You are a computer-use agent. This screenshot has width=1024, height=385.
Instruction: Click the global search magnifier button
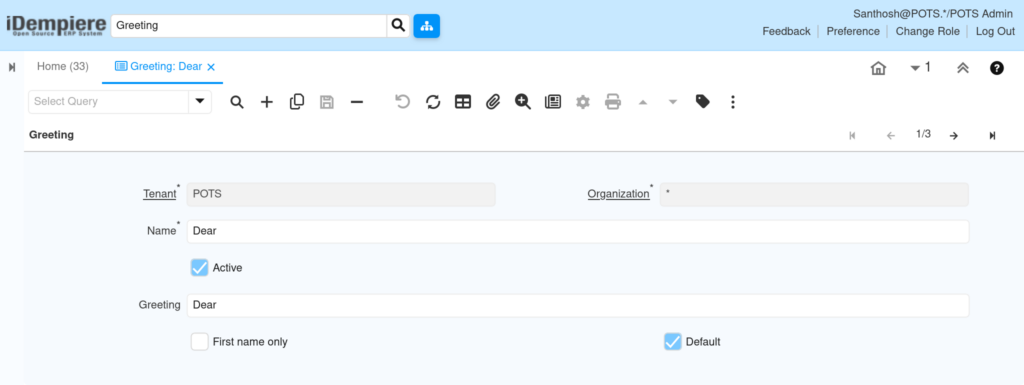tap(398, 26)
